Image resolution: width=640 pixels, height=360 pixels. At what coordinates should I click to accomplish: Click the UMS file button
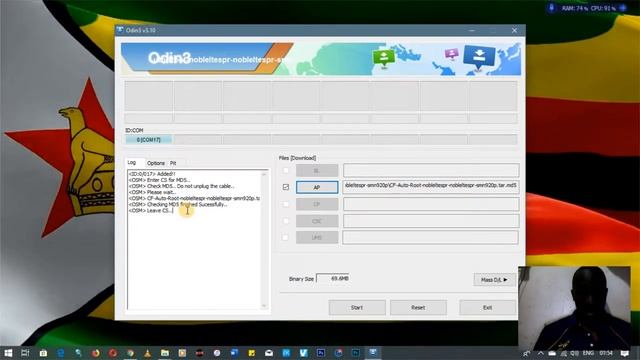[x=317, y=238]
